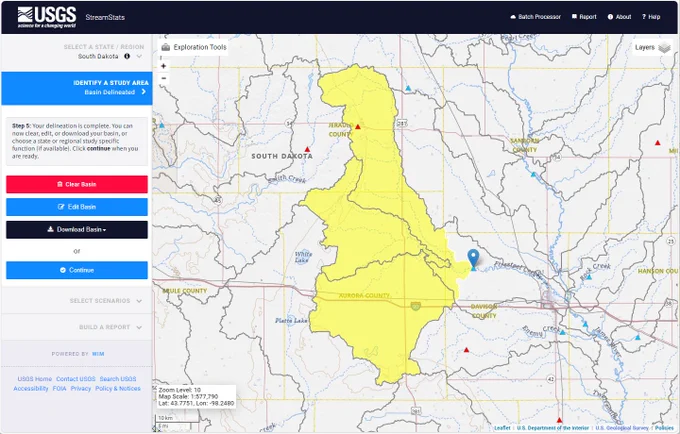Open Exploration Tools panel
Screen dimensions: 680x434
(x=194, y=47)
